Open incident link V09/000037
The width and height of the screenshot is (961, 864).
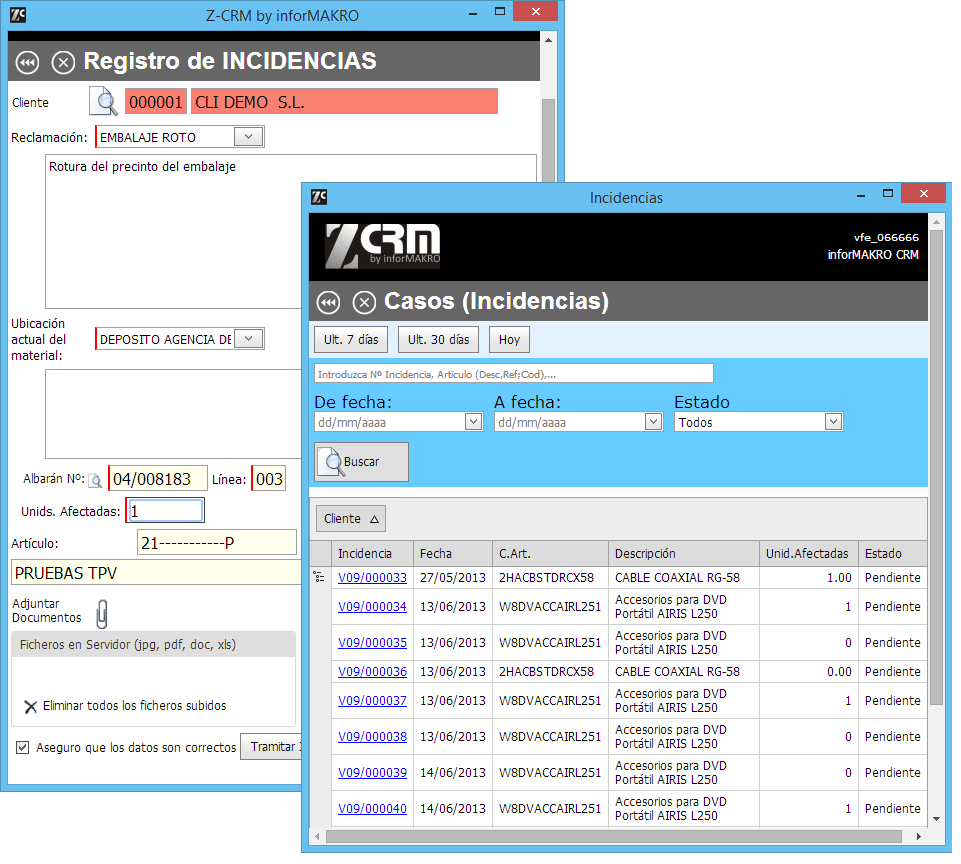coord(373,700)
